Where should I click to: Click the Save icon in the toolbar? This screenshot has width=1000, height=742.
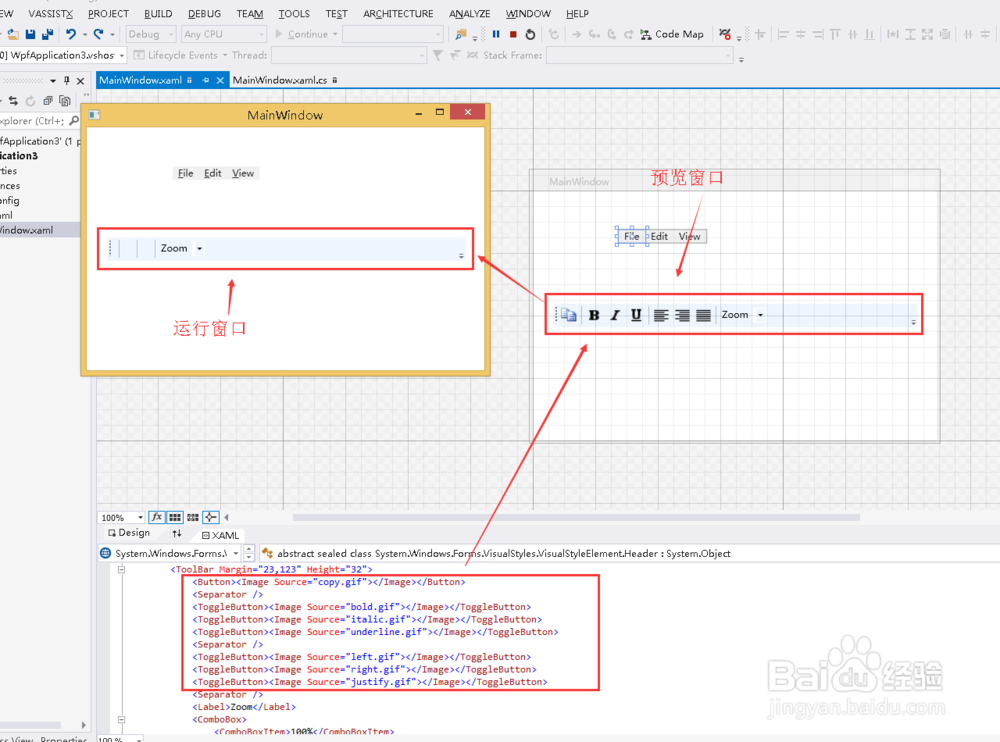coord(30,34)
